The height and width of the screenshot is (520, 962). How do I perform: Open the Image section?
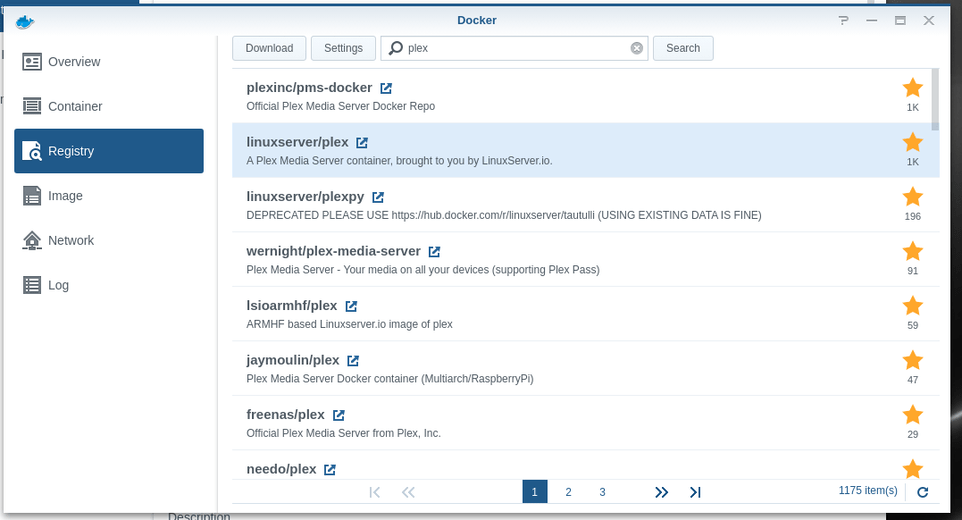coord(109,196)
